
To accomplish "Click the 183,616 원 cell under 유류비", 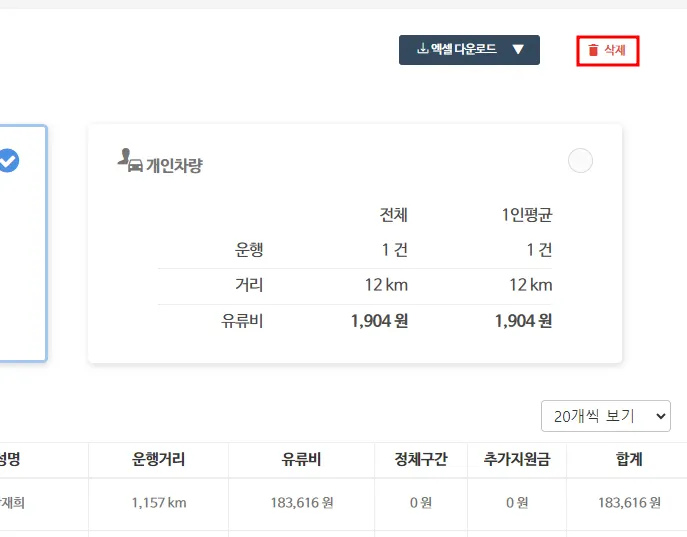I will coord(302,502).
